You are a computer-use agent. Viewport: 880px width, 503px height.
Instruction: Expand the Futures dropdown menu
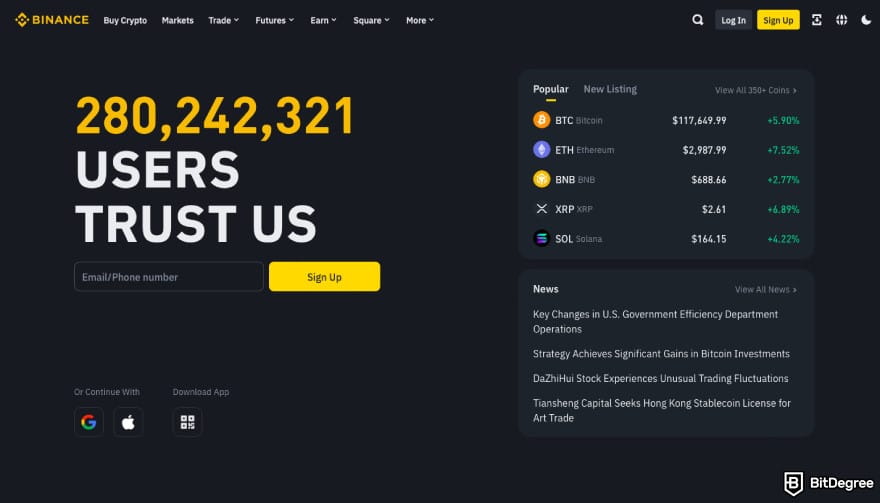[274, 20]
